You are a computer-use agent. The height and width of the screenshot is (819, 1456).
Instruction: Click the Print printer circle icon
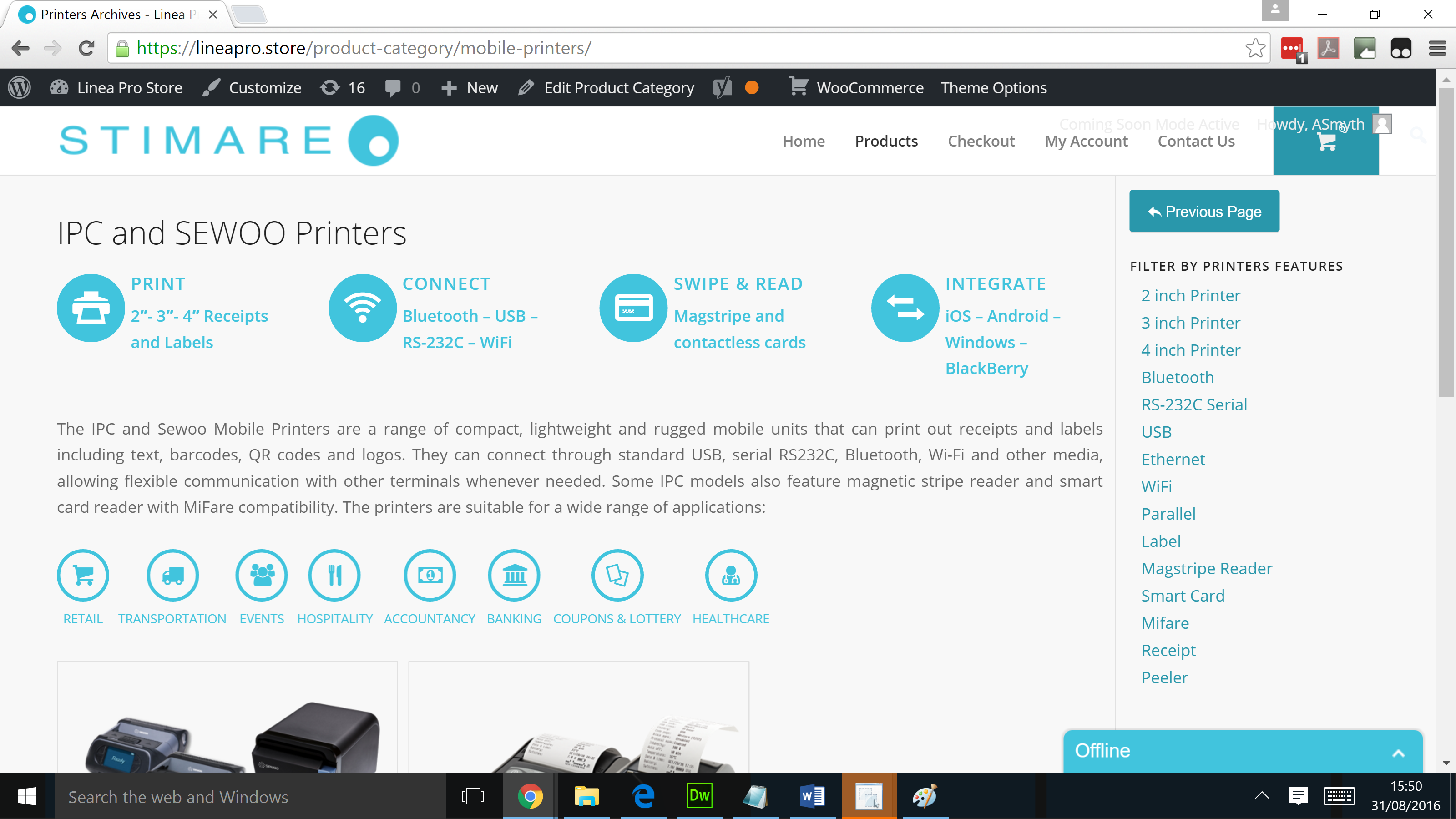91,308
